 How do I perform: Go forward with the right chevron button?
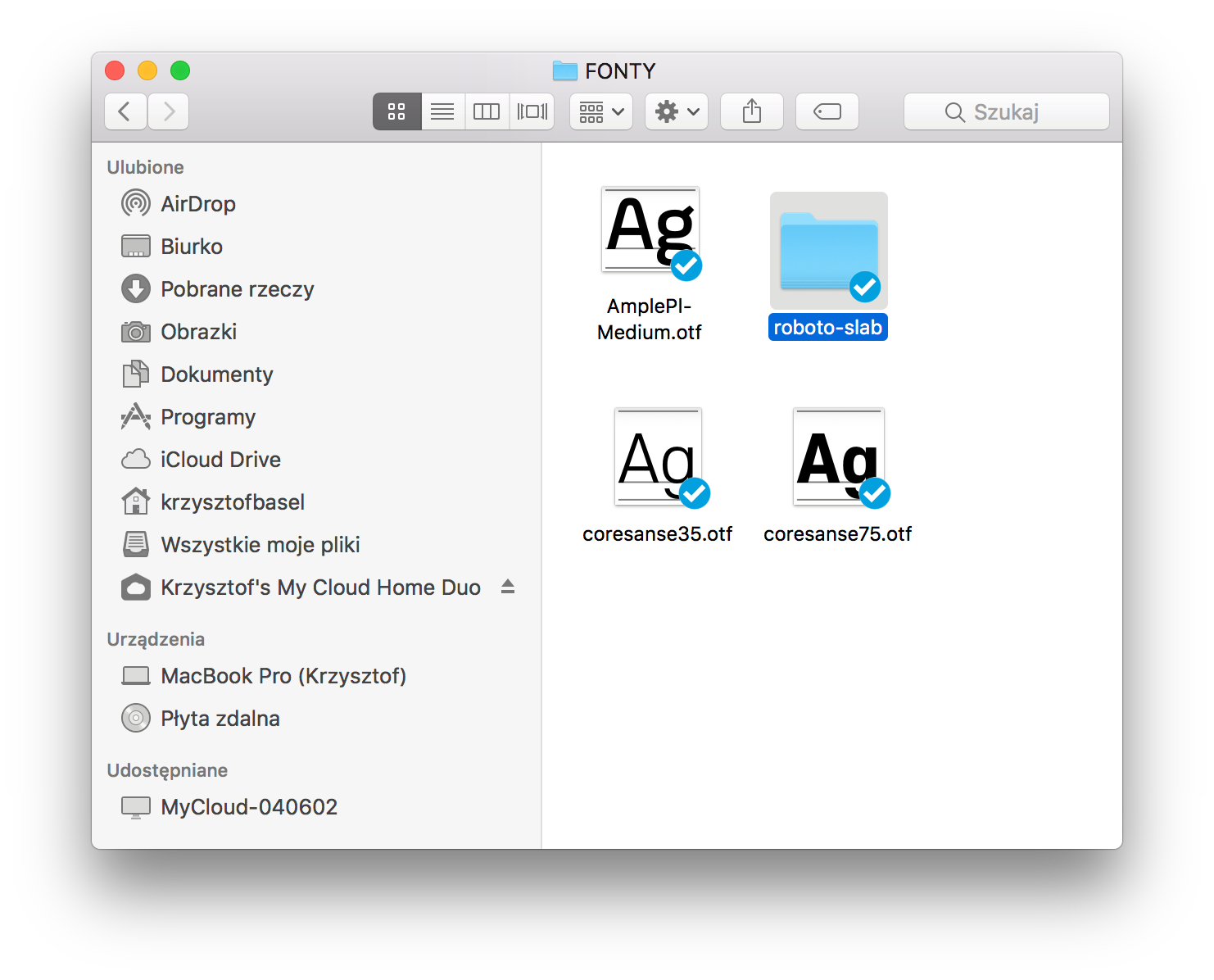[x=169, y=111]
